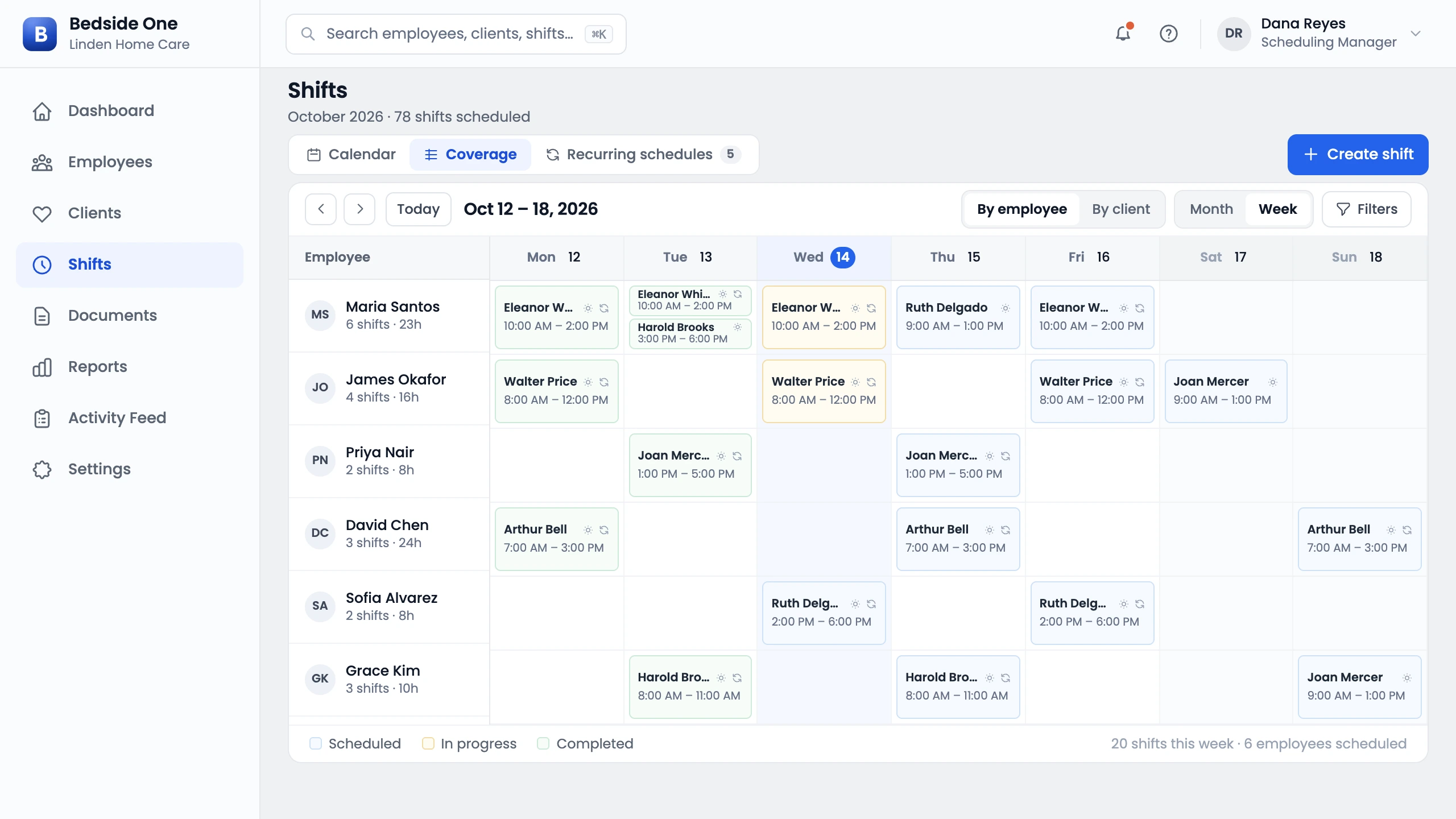Image resolution: width=1456 pixels, height=819 pixels.
Task: Click the recurring icon on Friday Walter Price shift
Action: [1140, 382]
